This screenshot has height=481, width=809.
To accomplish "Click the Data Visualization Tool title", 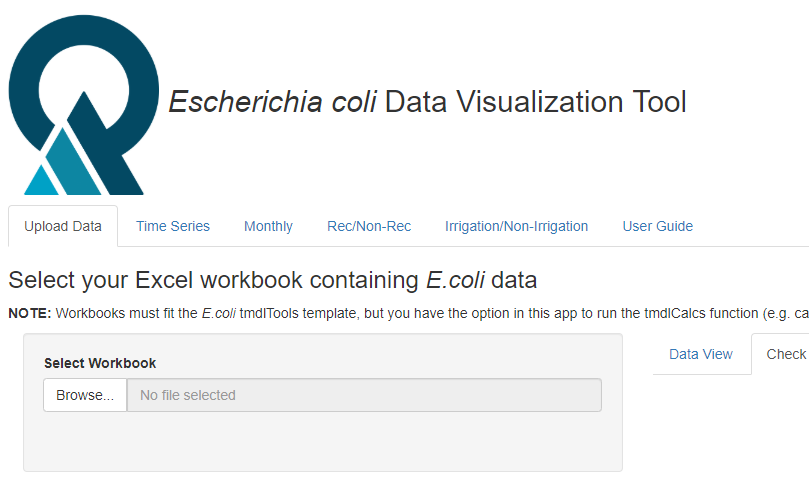I will tap(535, 102).
